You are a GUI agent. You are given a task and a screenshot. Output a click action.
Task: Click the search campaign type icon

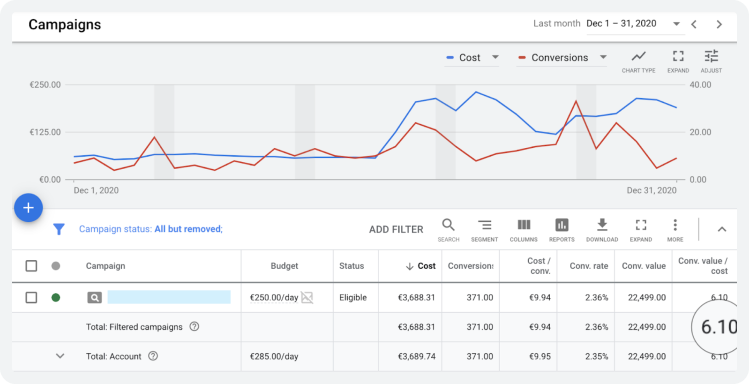[x=95, y=298]
